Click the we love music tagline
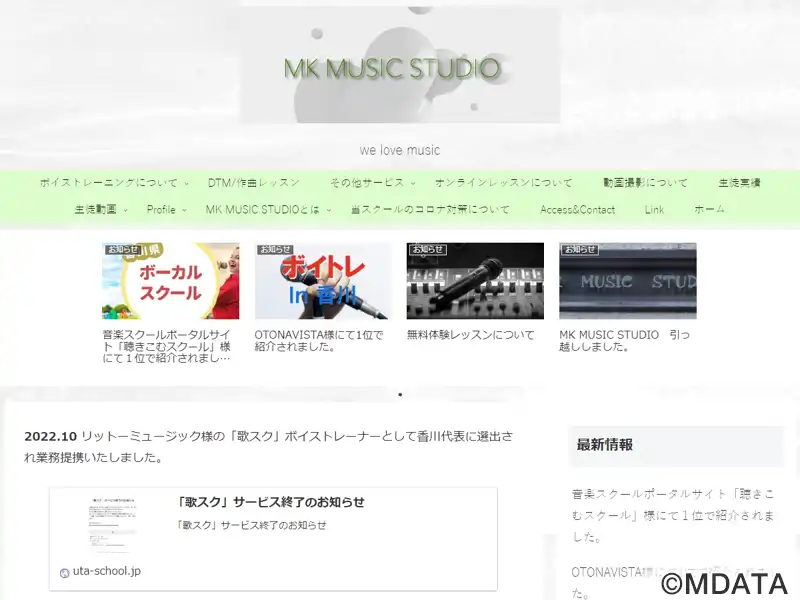Screen dimensions: 800x600 coord(400,150)
